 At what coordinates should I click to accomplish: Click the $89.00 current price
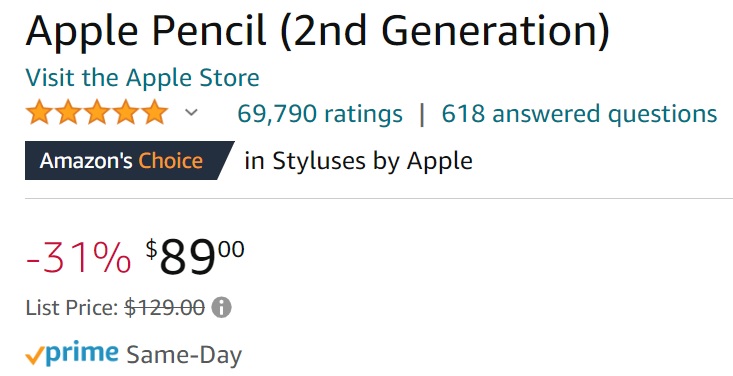(x=195, y=257)
